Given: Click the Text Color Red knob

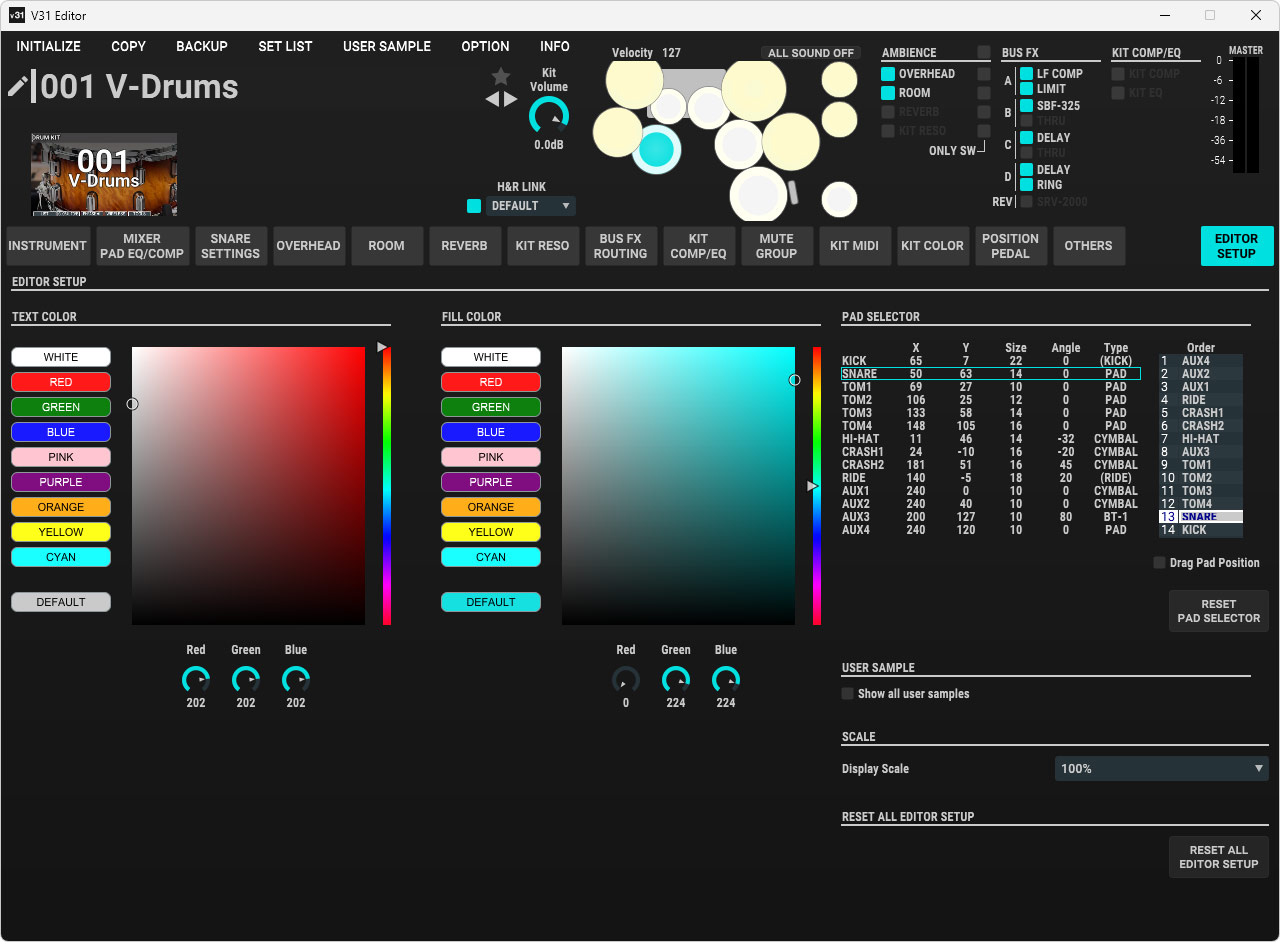Looking at the screenshot, I should (196, 680).
